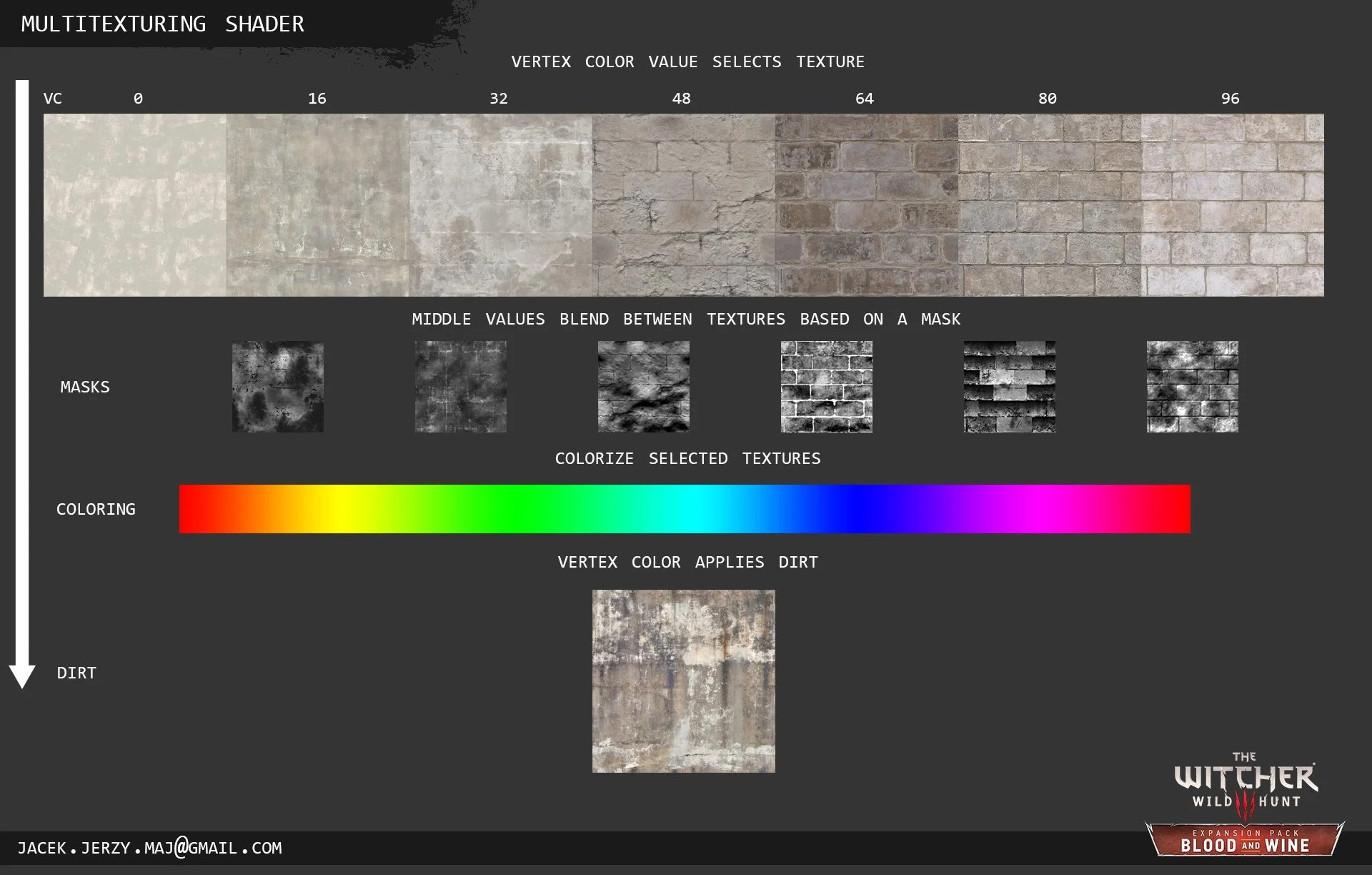The height and width of the screenshot is (875, 1372).
Task: Click the dark brick texture under 64
Action: (867, 205)
